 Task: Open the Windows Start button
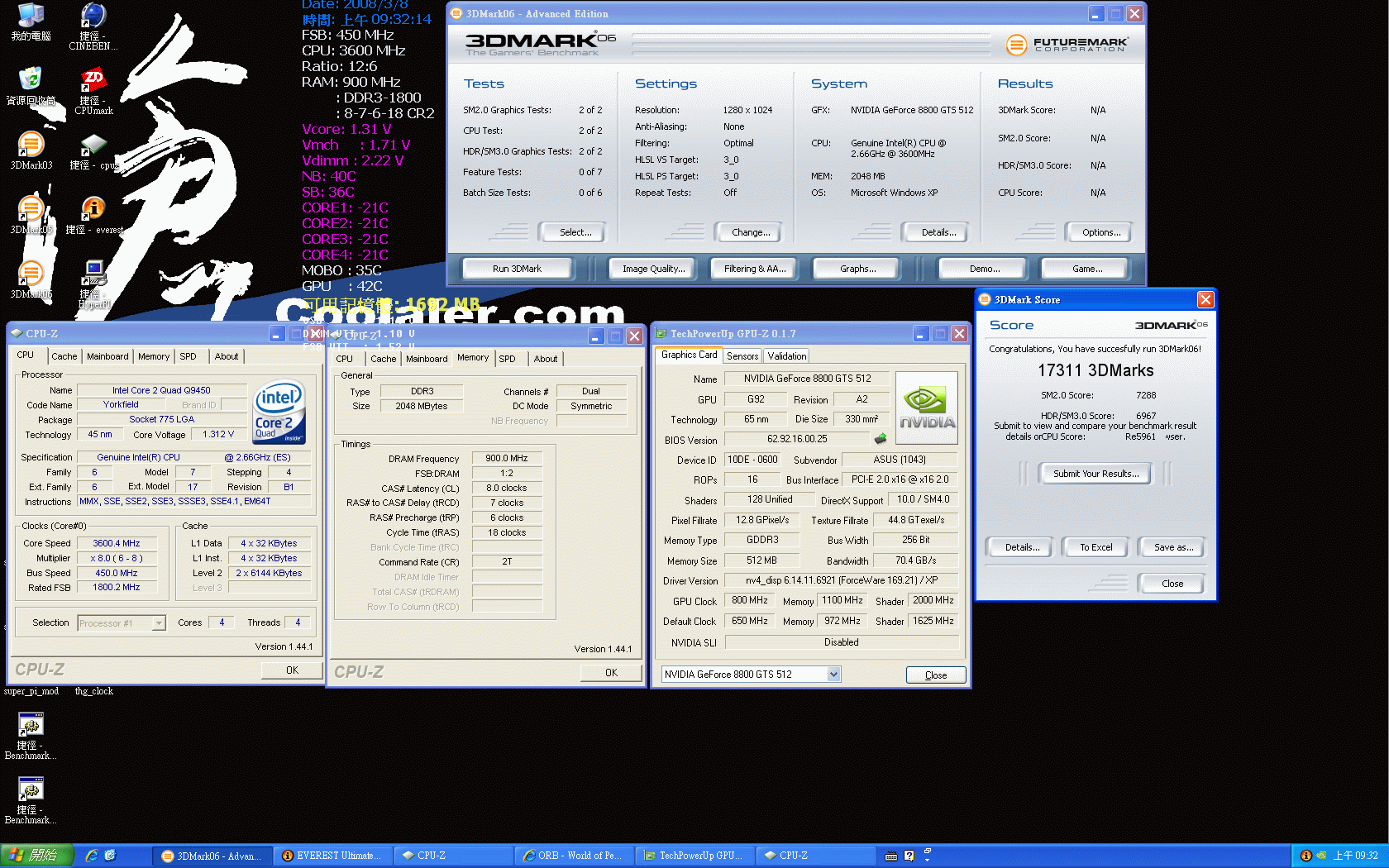click(37, 856)
